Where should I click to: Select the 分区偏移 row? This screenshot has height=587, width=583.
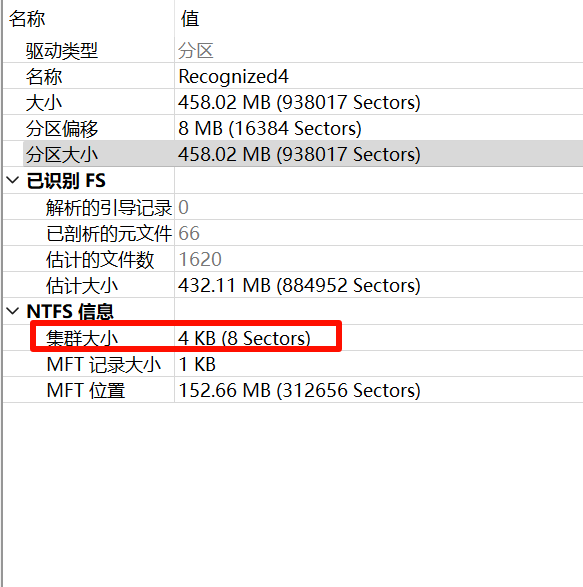(x=293, y=128)
